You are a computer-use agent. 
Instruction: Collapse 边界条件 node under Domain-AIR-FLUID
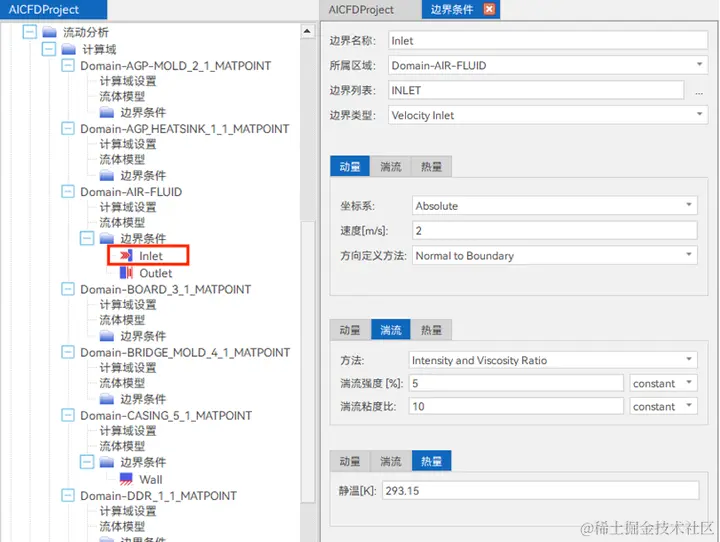click(x=87, y=238)
